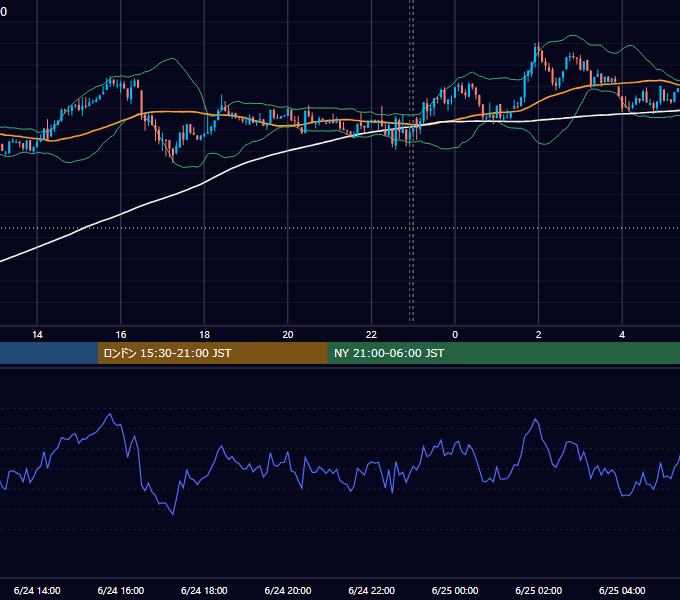This screenshot has width=680, height=600.
Task: Click the 18 hour label on price chart axis
Action: [204, 335]
